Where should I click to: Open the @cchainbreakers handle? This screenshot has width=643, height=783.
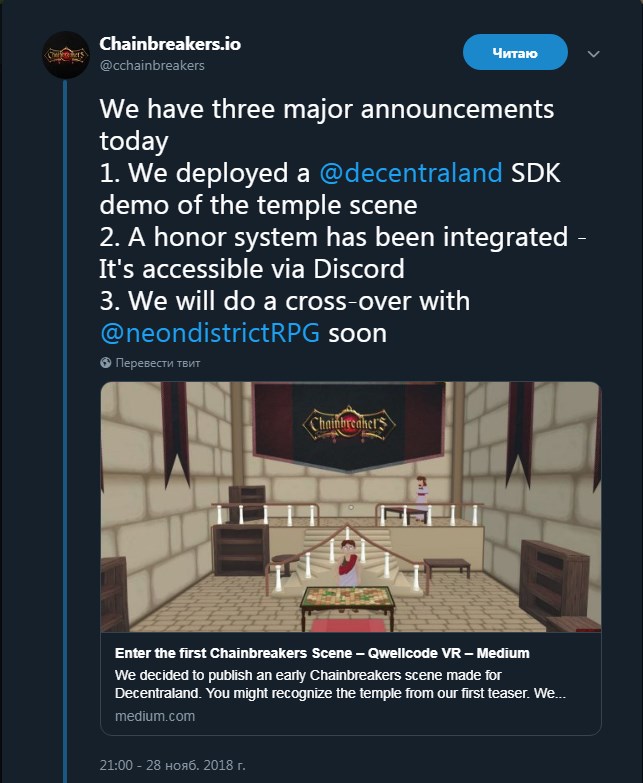coord(152,65)
